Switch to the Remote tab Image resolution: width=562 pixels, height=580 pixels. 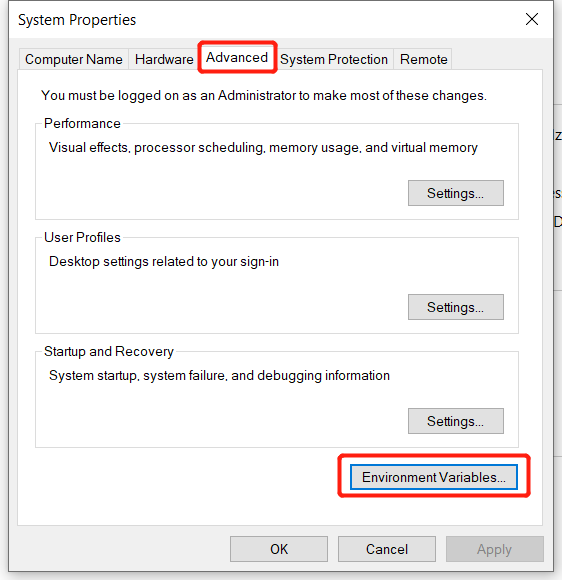pos(423,59)
